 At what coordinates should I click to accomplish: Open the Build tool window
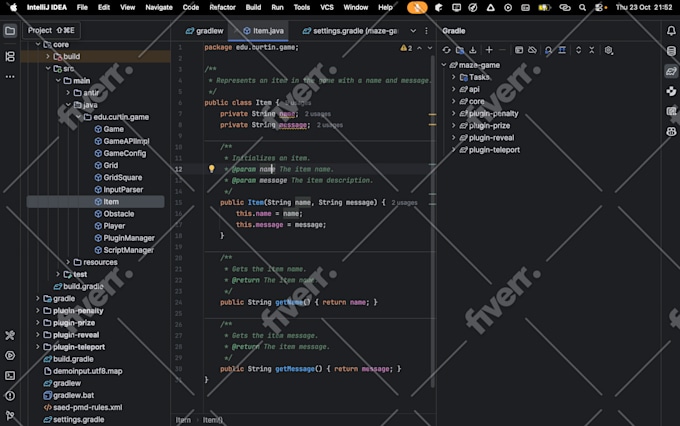(x=10, y=335)
